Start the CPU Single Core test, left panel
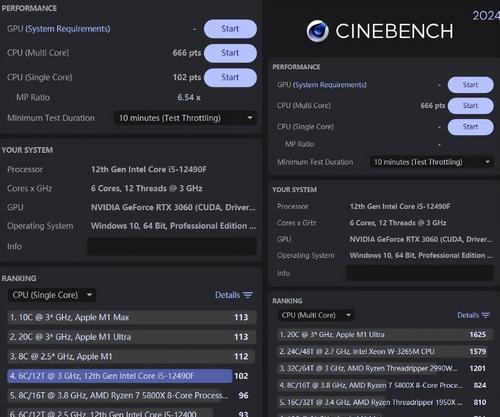500x417 pixels. point(230,77)
